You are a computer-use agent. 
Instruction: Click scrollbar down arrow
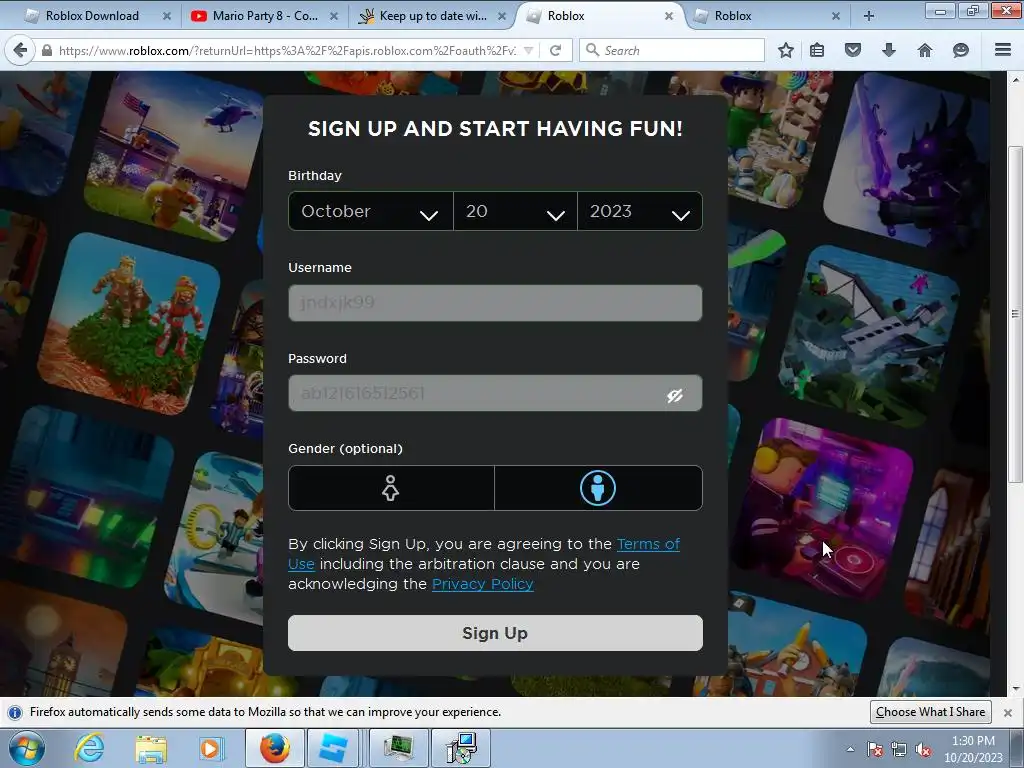1015,688
